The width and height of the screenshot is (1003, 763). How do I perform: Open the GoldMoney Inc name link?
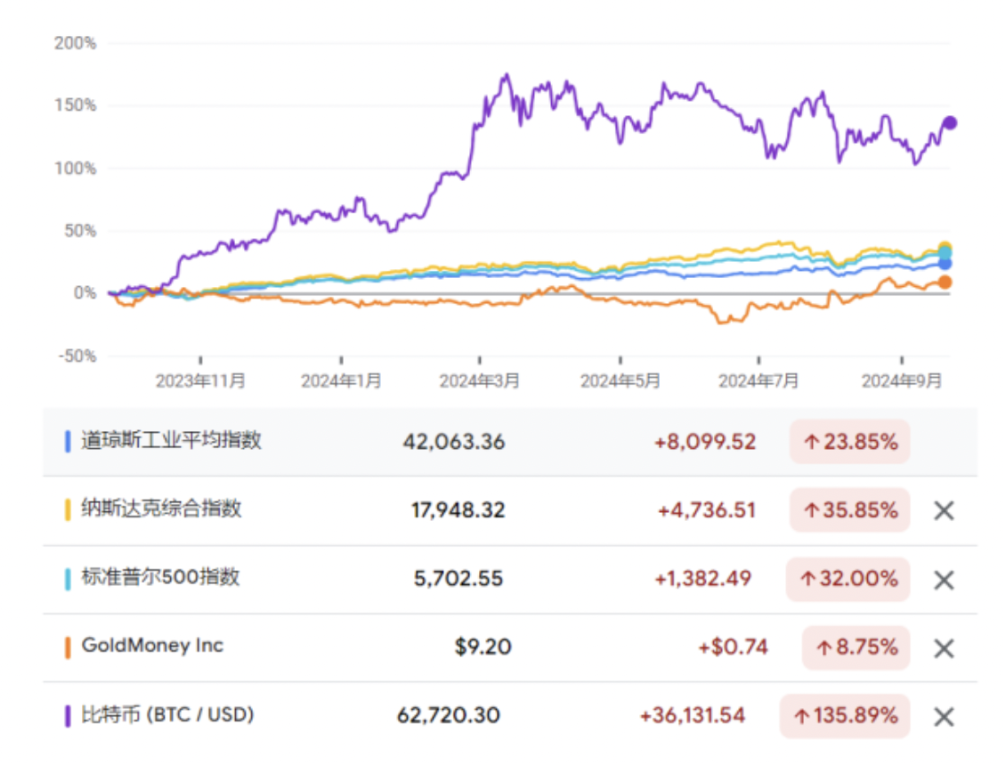pos(152,646)
